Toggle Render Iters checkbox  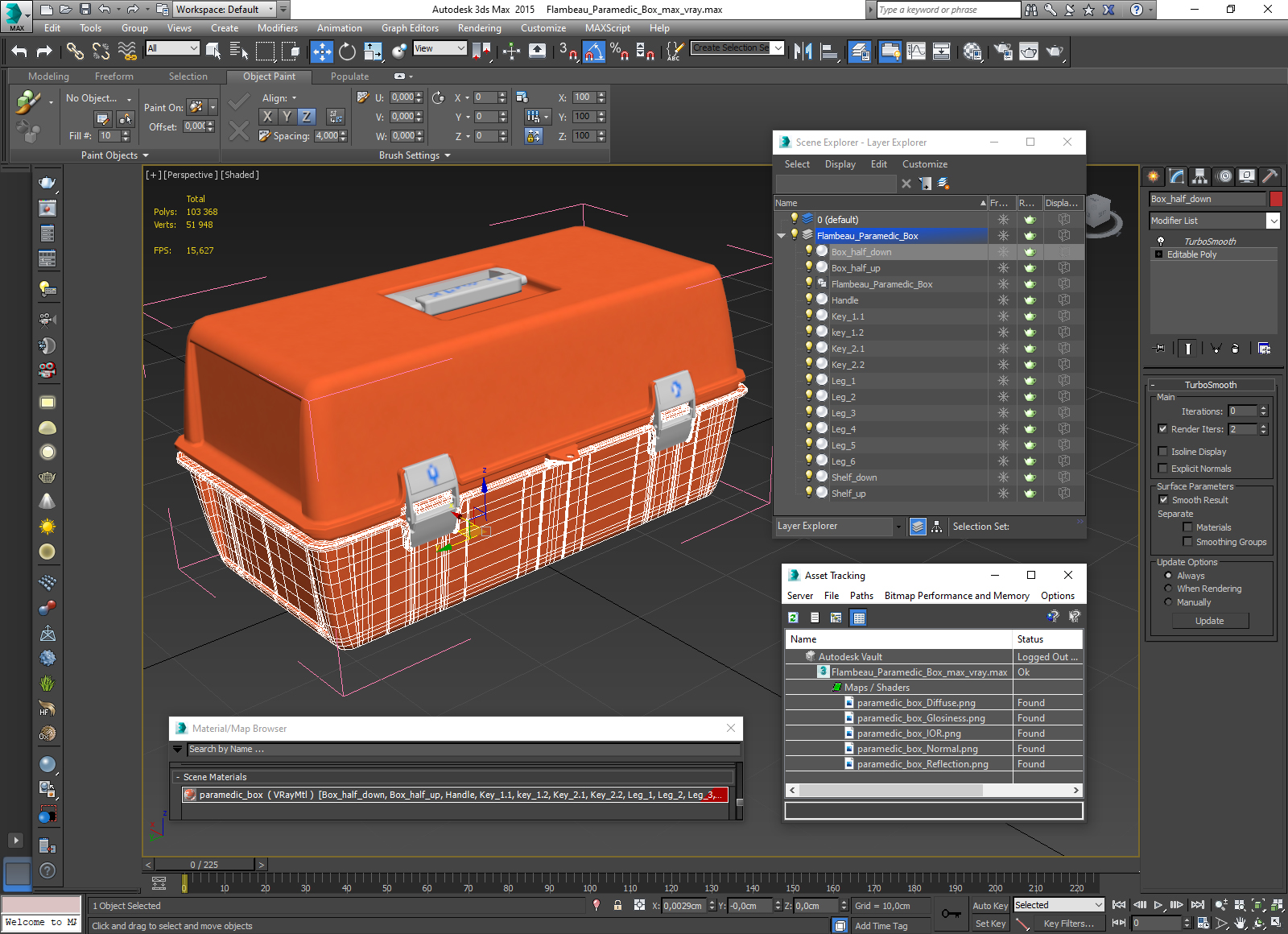point(1162,429)
